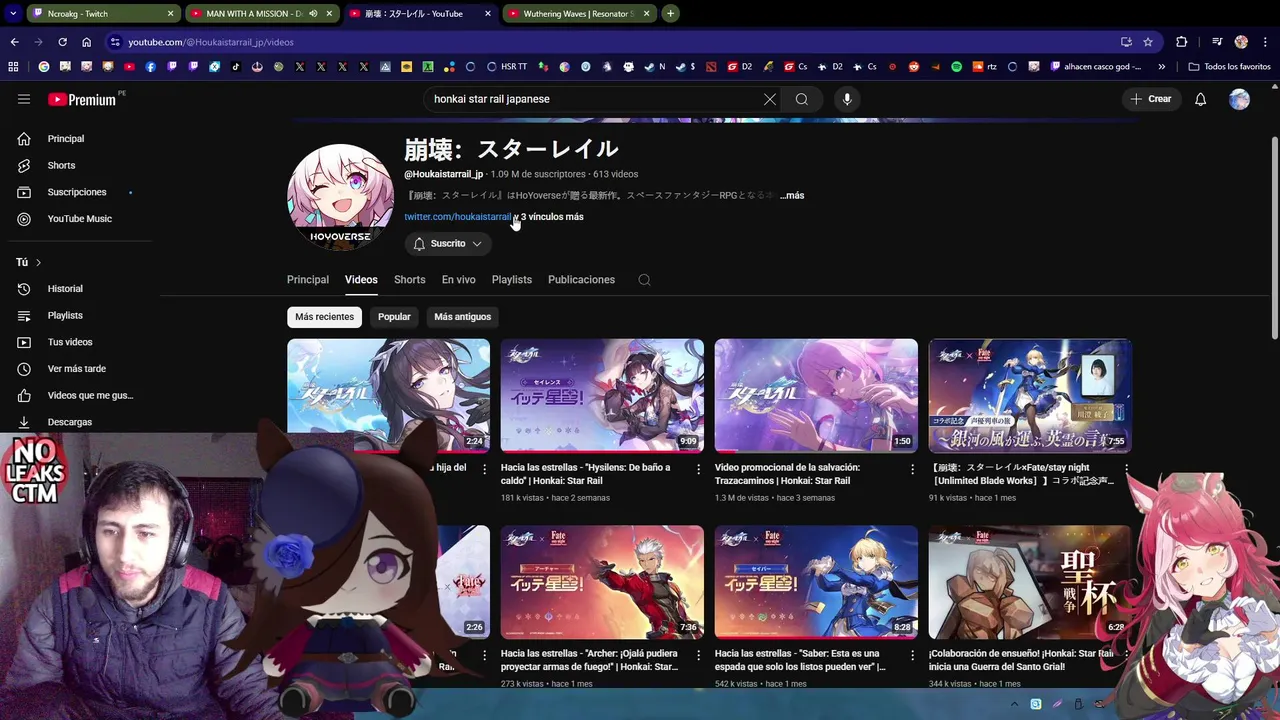
Task: Clear the search box text
Action: [x=769, y=99]
